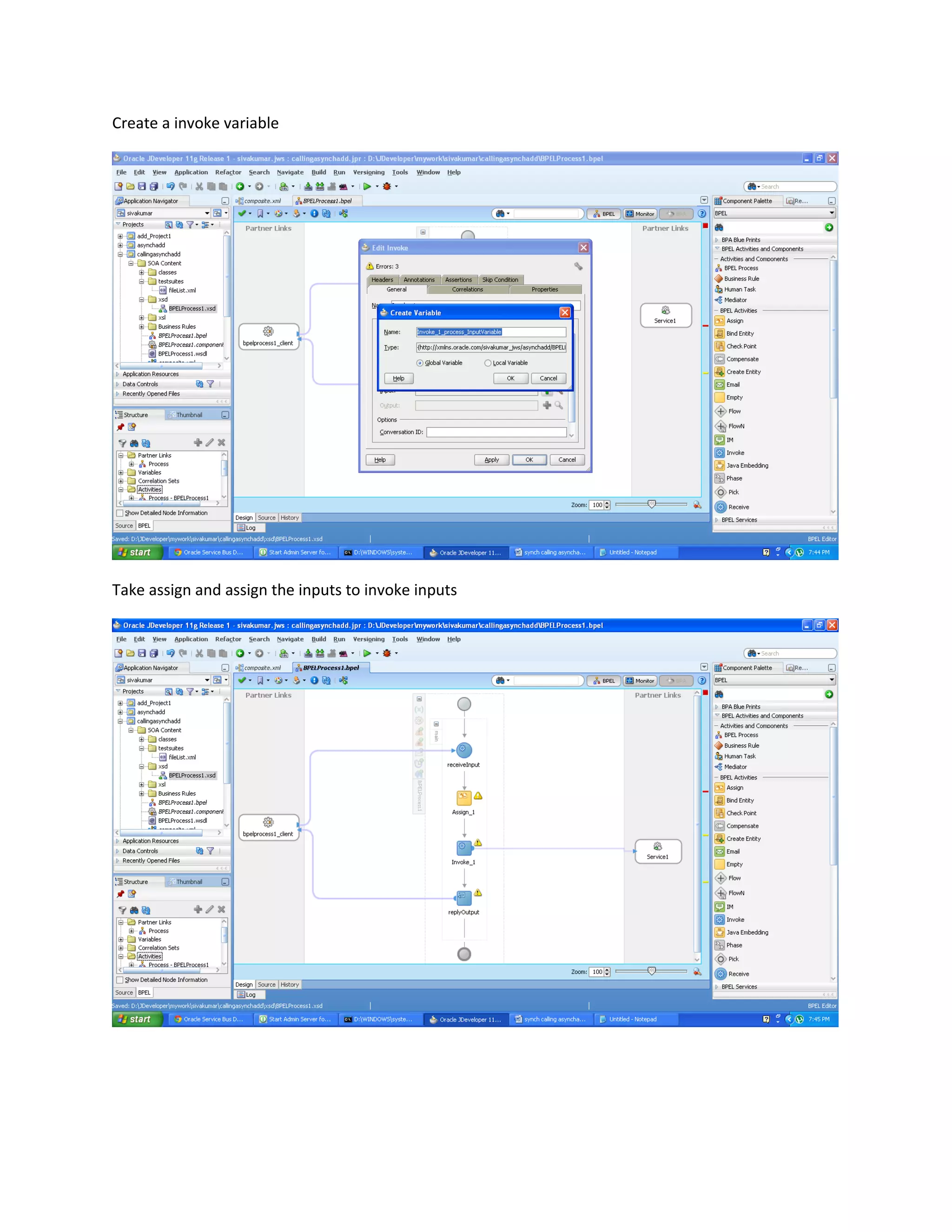The height and width of the screenshot is (1232, 952).
Task: Click Structure delete X icon in upper screenshot
Action: click(x=221, y=443)
